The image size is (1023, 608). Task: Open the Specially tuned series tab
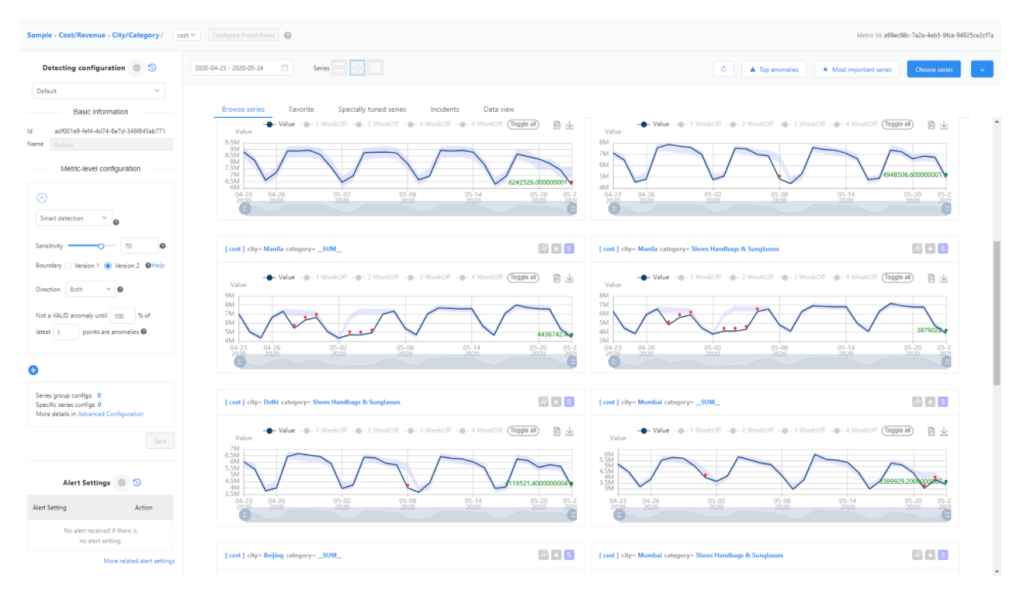point(371,108)
